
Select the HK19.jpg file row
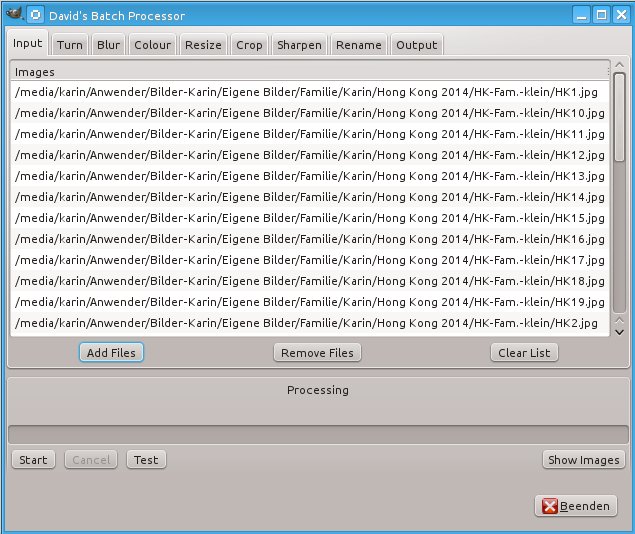pyautogui.click(x=310, y=302)
